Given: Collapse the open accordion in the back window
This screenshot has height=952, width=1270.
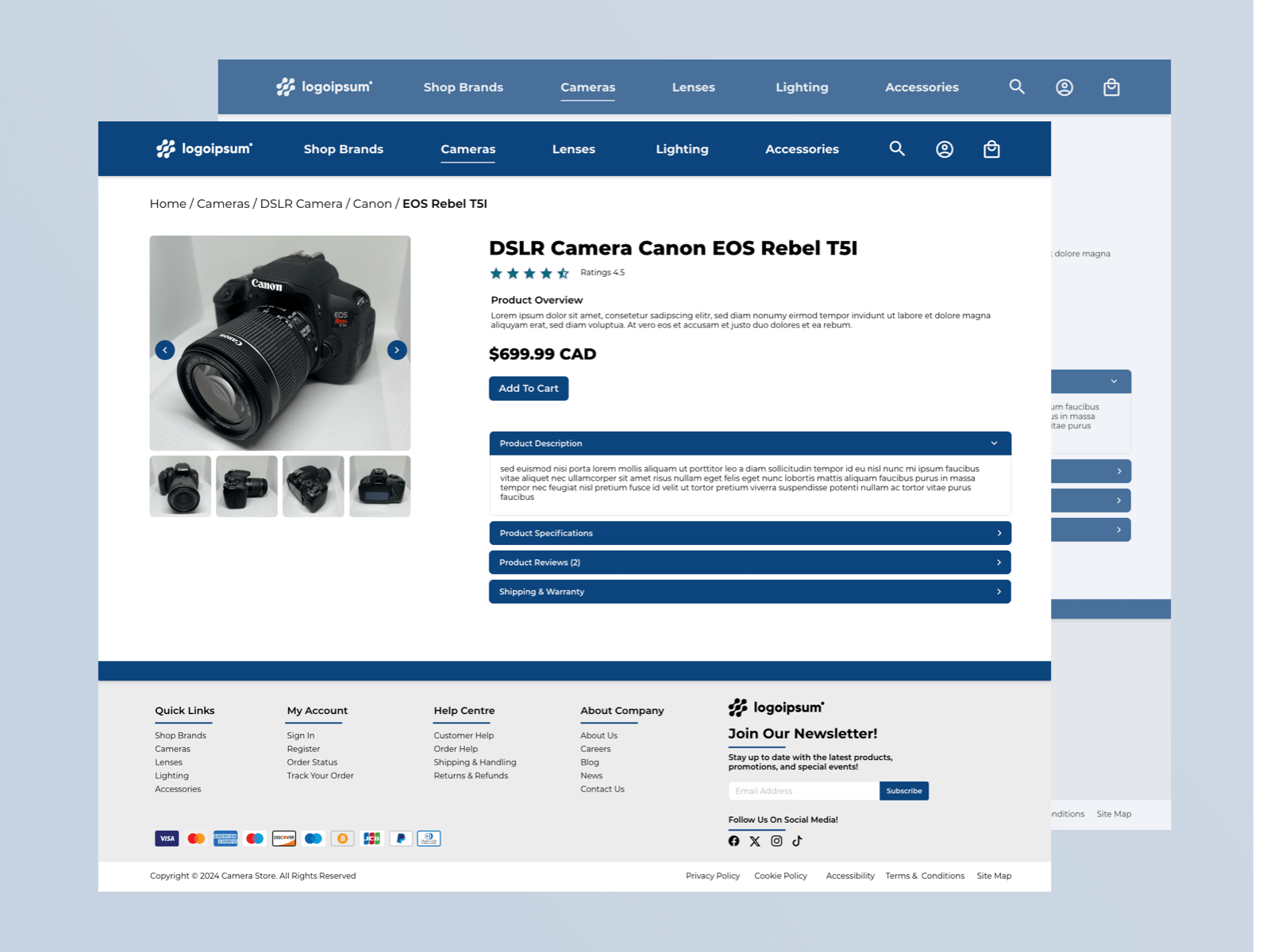Looking at the screenshot, I should [1091, 382].
